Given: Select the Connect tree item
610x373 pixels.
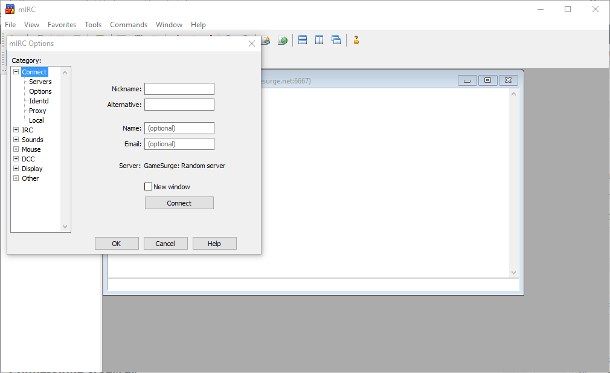Looking at the screenshot, I should [x=34, y=72].
